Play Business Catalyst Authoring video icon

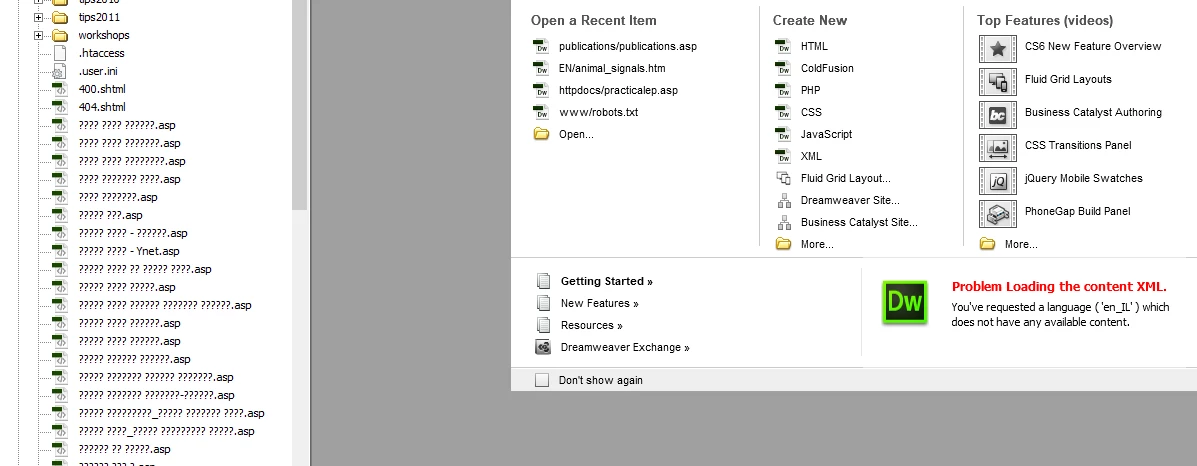998,115
